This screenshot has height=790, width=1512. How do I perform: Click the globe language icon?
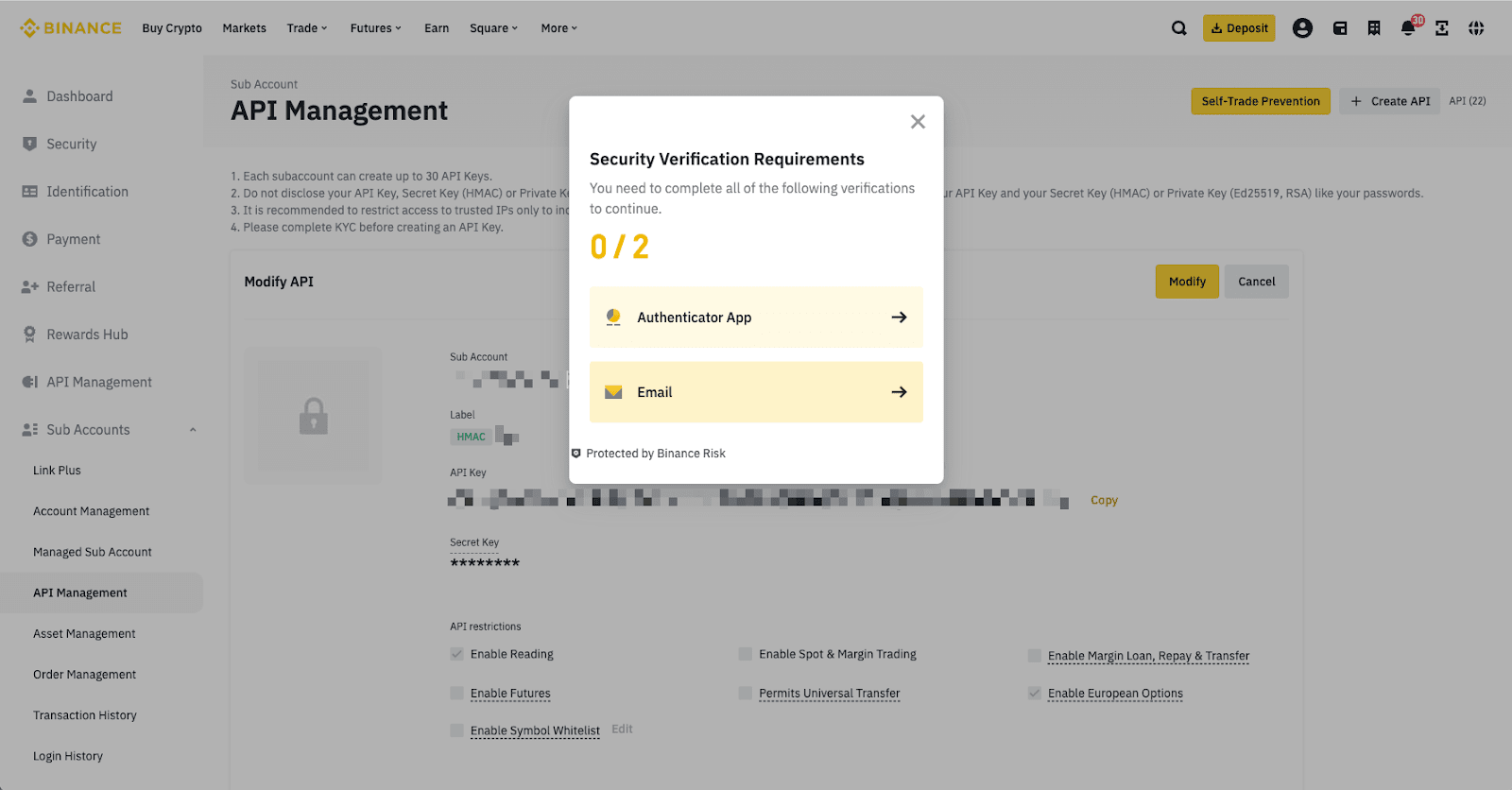tap(1476, 28)
